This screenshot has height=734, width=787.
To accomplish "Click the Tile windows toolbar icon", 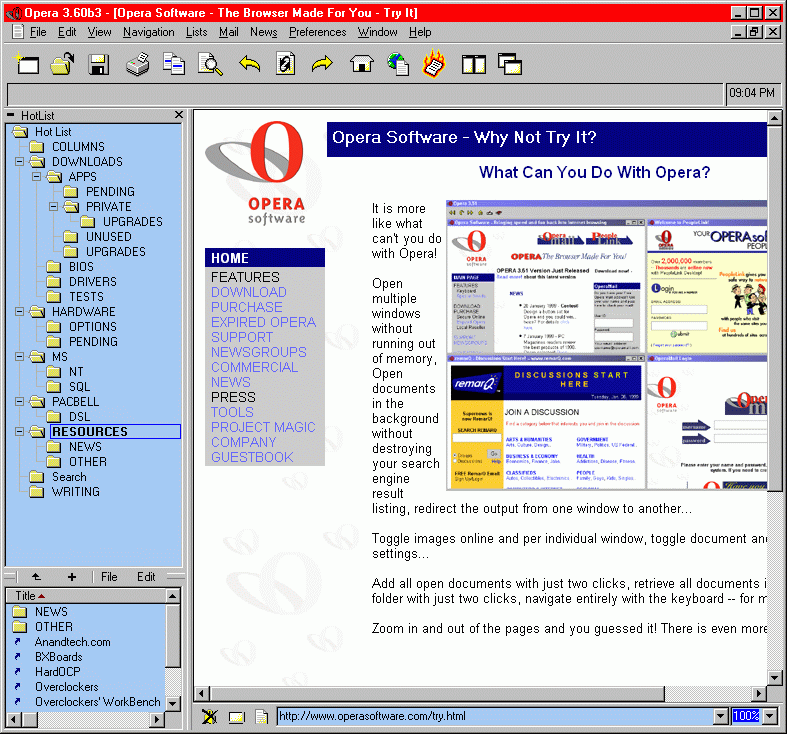I will pyautogui.click(x=473, y=66).
